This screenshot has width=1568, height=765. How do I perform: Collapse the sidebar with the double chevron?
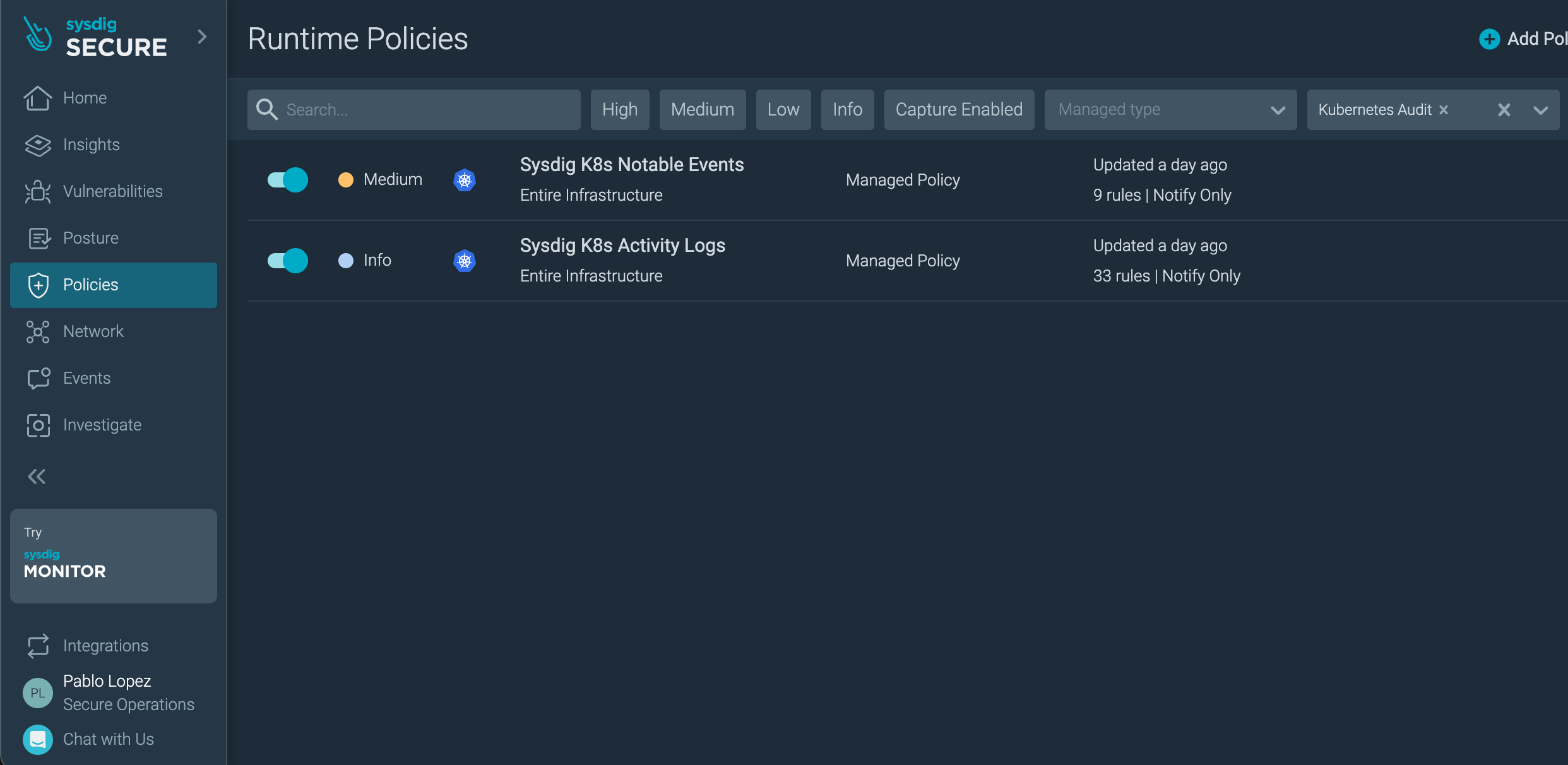tap(37, 477)
